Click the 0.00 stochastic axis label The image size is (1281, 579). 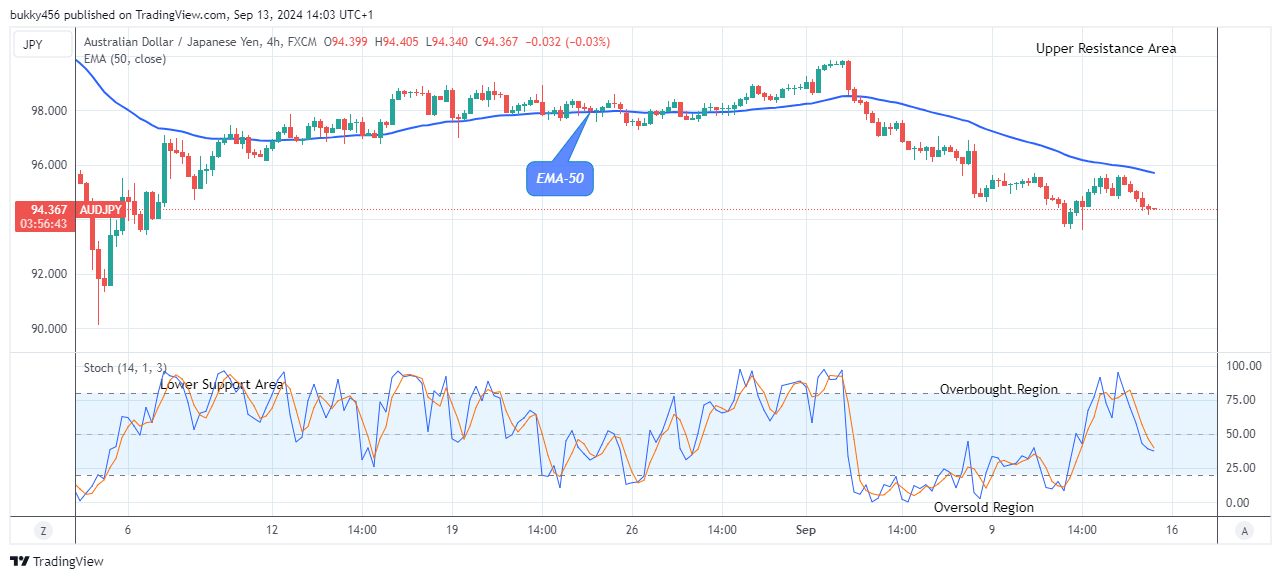tap(1239, 503)
